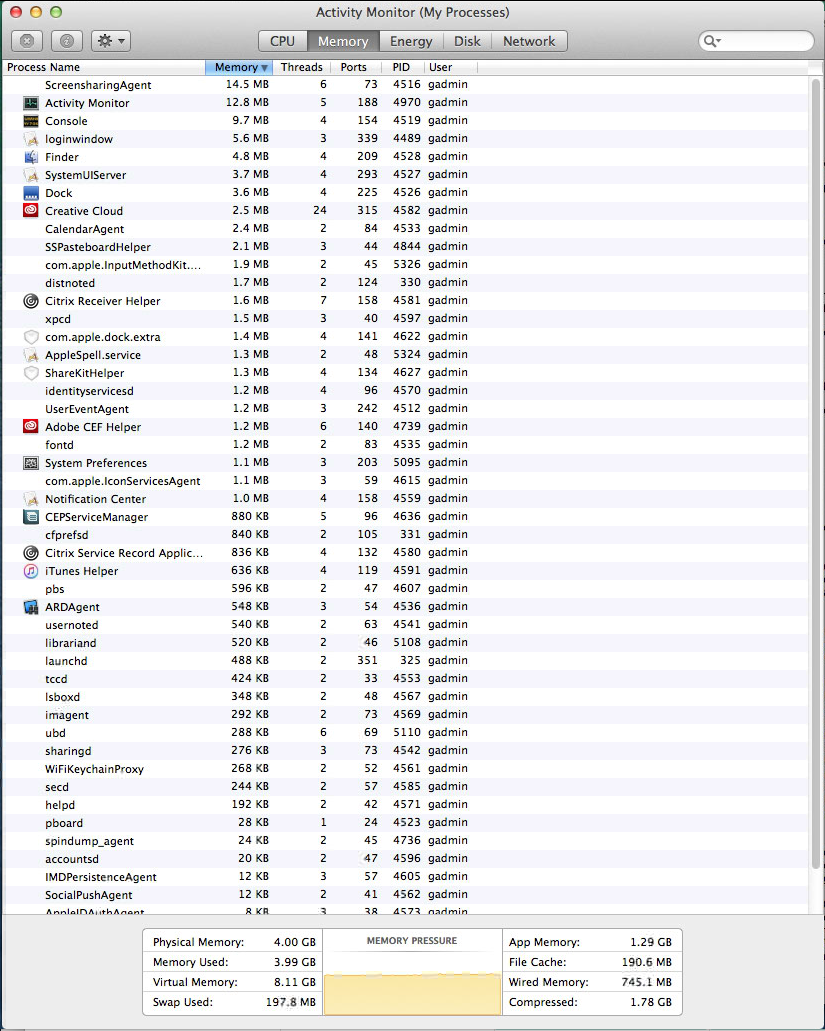Image resolution: width=825 pixels, height=1031 pixels.
Task: Select the spindump_agent process row
Action: click(406, 840)
